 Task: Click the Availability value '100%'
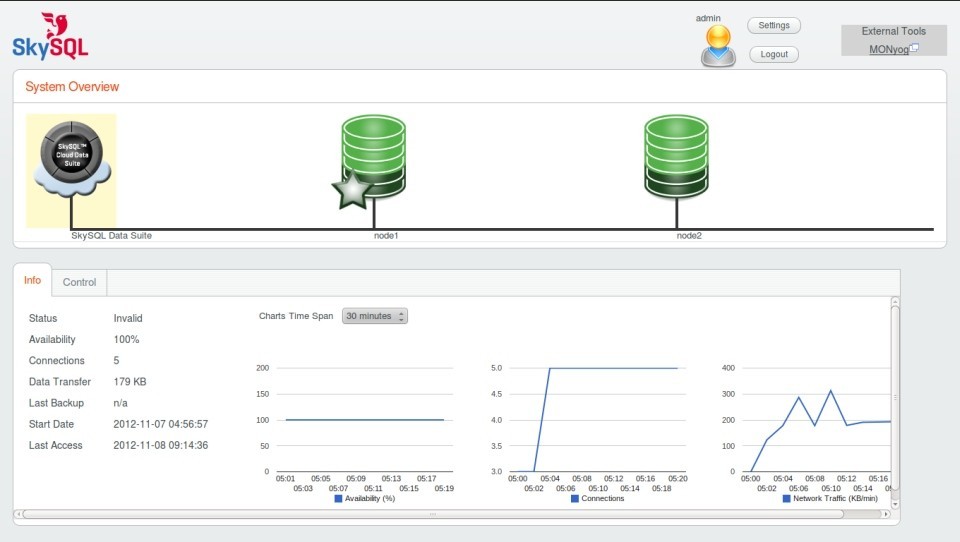click(x=126, y=339)
